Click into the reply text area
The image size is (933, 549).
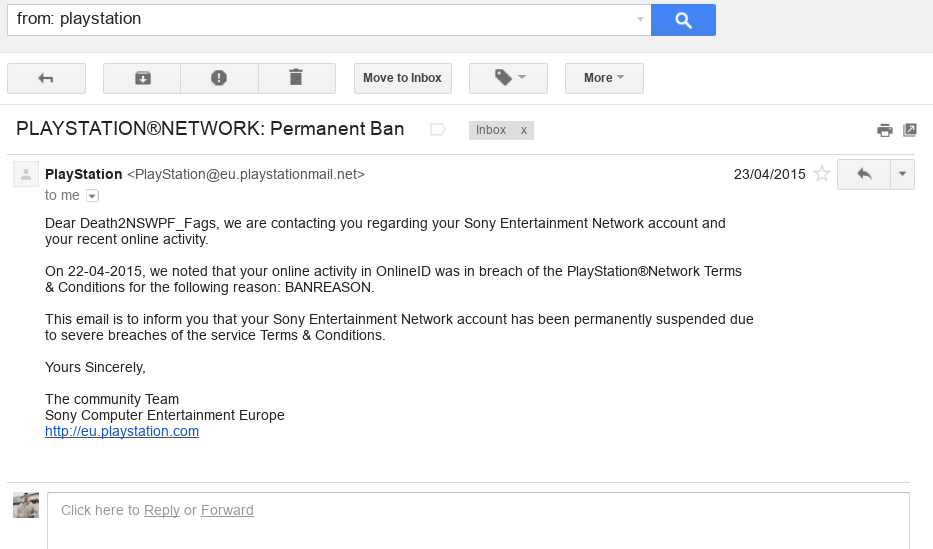[478, 520]
